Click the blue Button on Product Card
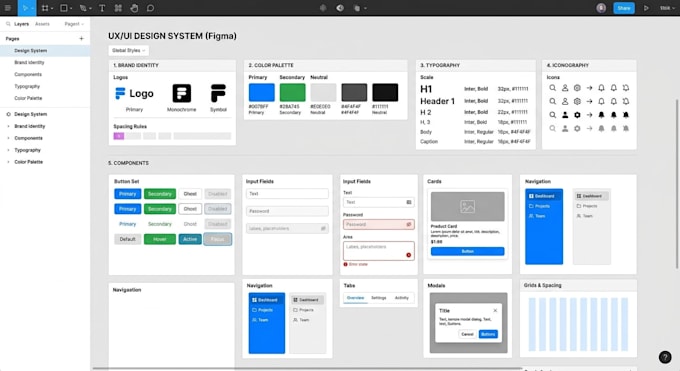Screen dimensions: 680x371 [468, 251]
